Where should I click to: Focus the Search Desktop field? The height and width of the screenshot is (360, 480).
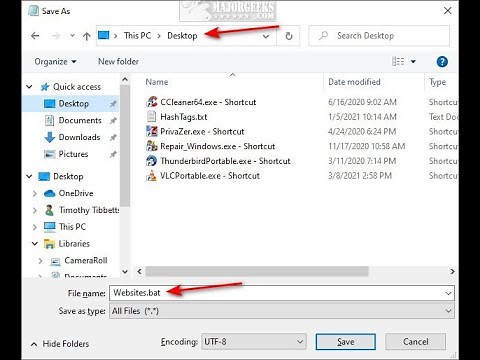tap(379, 35)
